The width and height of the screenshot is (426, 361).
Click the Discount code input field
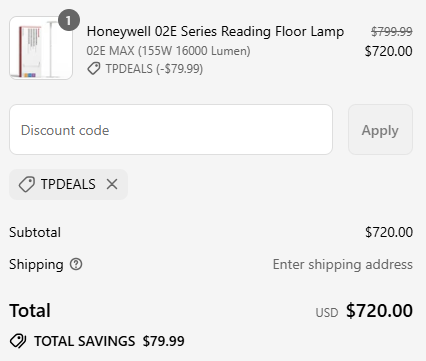point(171,130)
